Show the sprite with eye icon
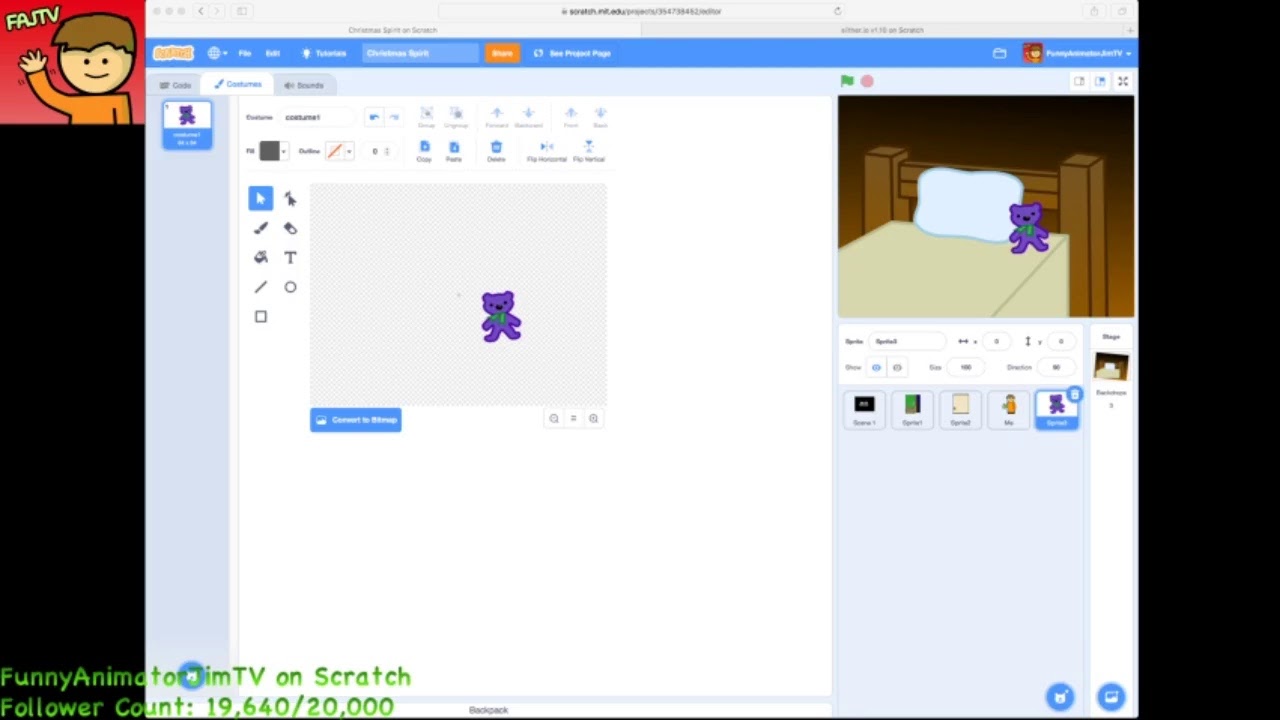Screen dimensions: 1280x720 point(876,367)
